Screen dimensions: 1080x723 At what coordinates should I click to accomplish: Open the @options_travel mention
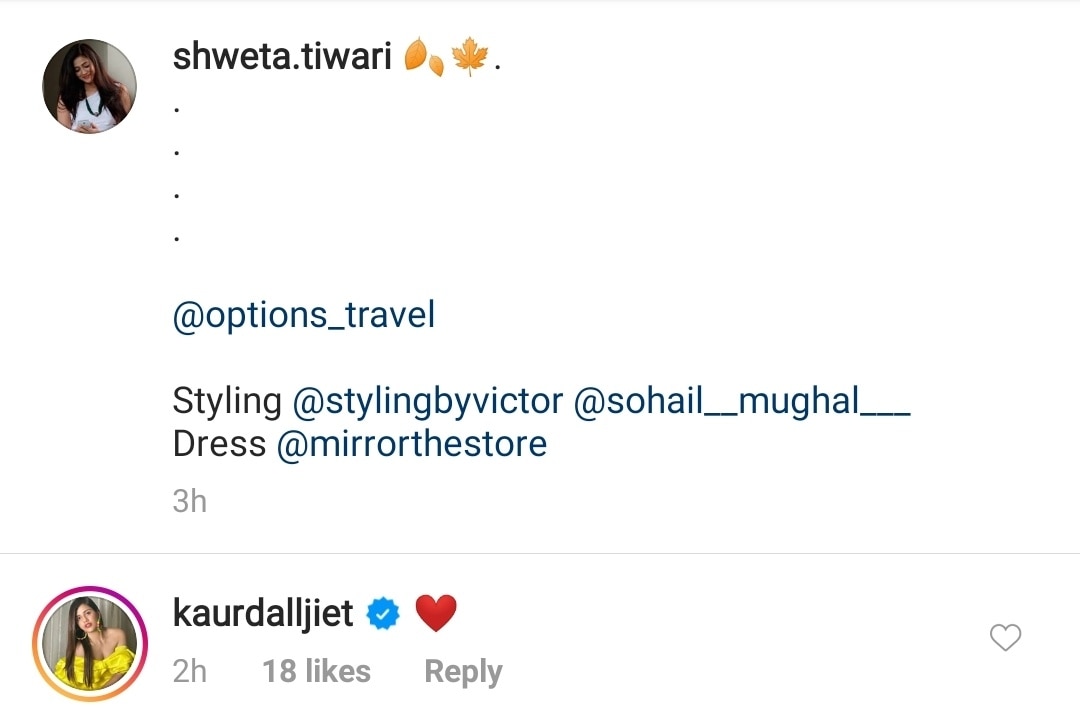pos(304,315)
